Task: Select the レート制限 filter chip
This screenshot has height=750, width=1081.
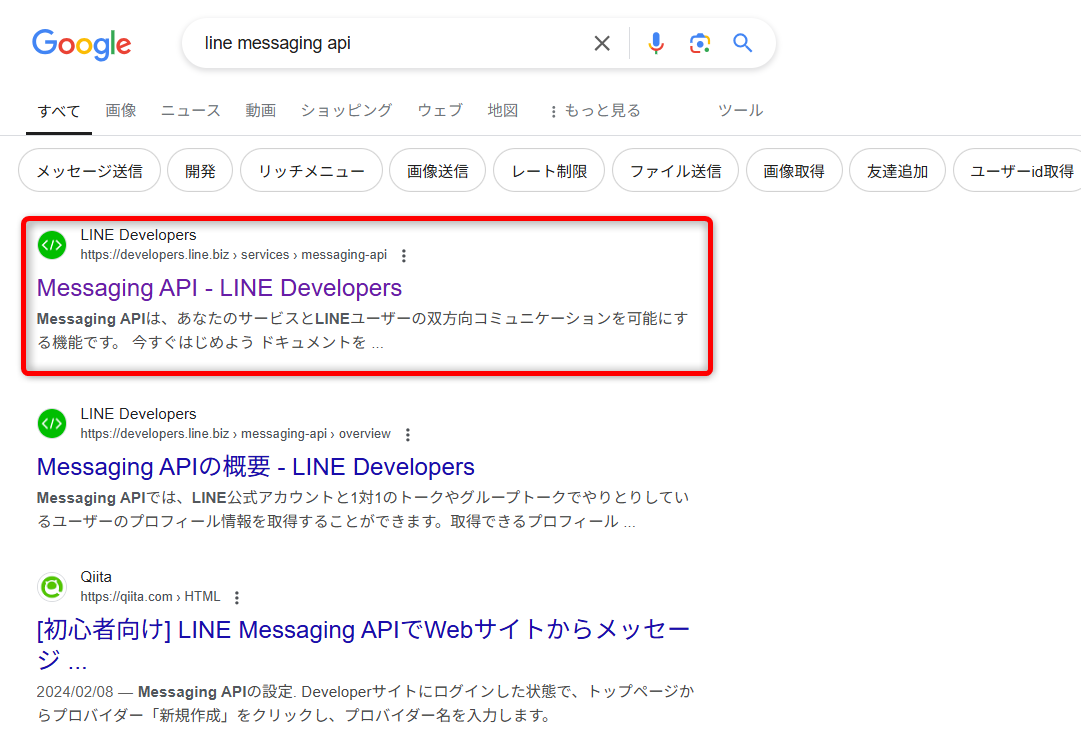Action: pyautogui.click(x=548, y=170)
